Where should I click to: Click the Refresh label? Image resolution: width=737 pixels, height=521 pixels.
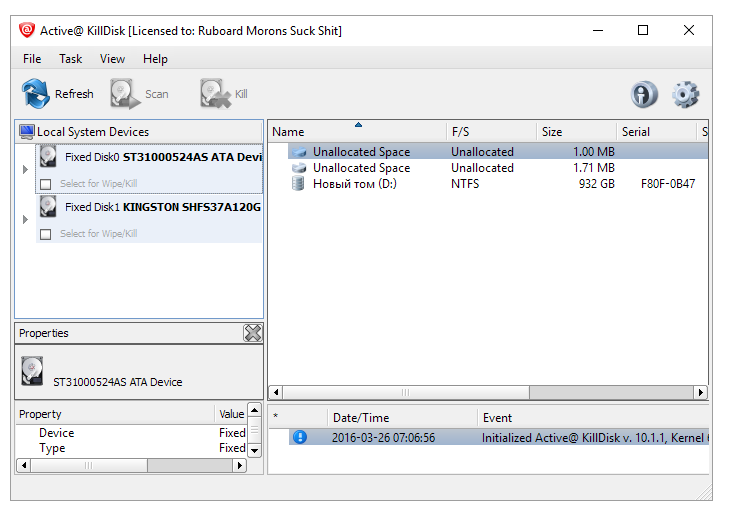pyautogui.click(x=74, y=94)
